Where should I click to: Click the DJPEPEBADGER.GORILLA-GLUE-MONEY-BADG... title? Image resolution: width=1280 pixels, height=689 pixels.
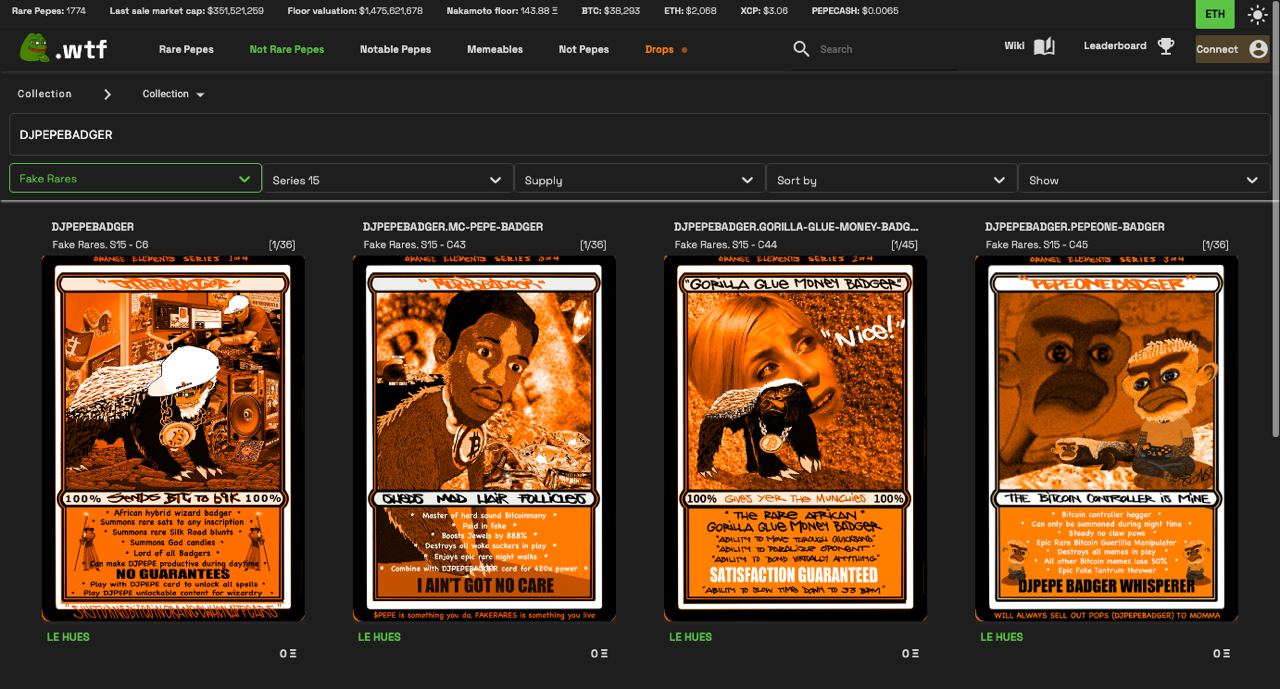[796, 227]
